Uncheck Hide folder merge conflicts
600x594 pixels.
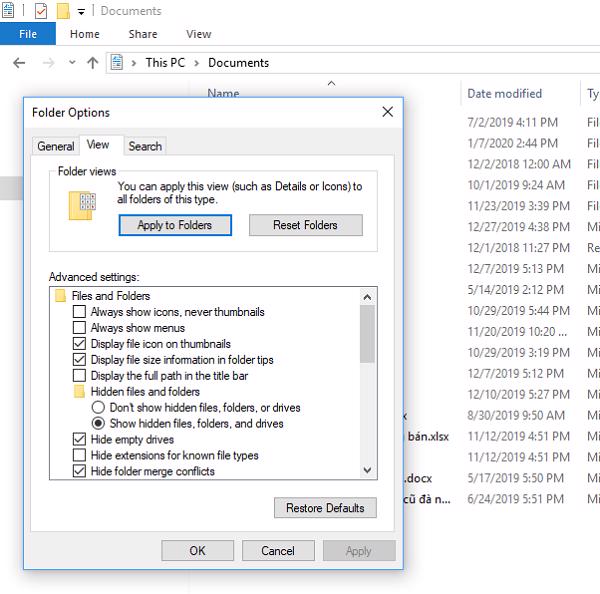coord(79,471)
